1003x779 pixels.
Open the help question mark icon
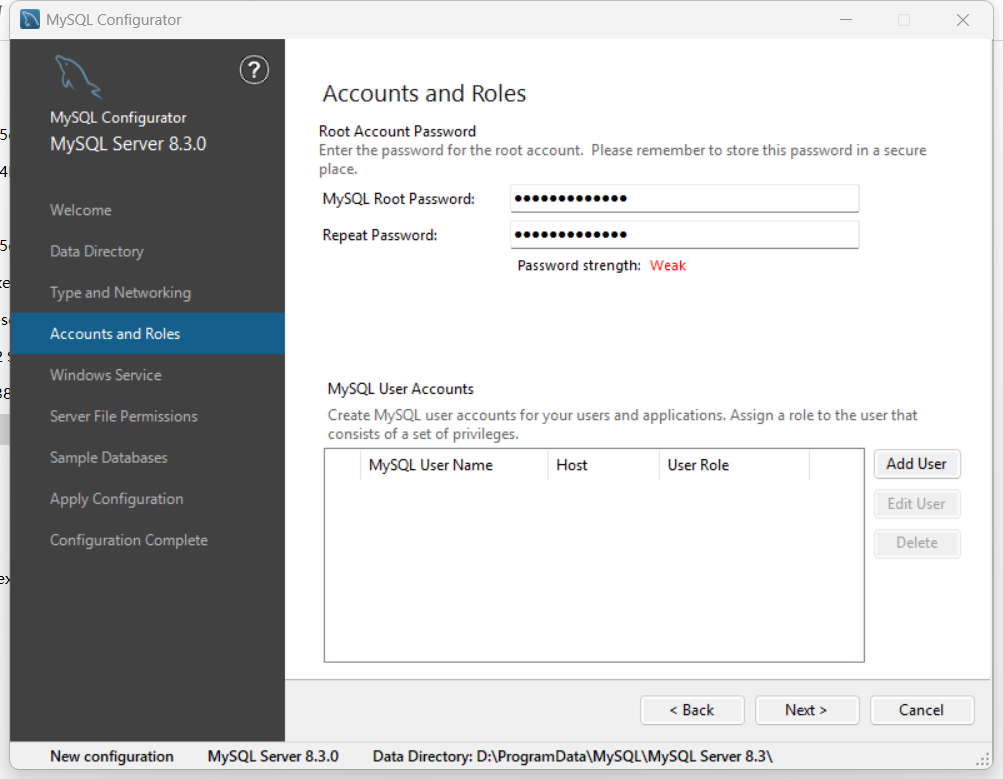(x=254, y=70)
